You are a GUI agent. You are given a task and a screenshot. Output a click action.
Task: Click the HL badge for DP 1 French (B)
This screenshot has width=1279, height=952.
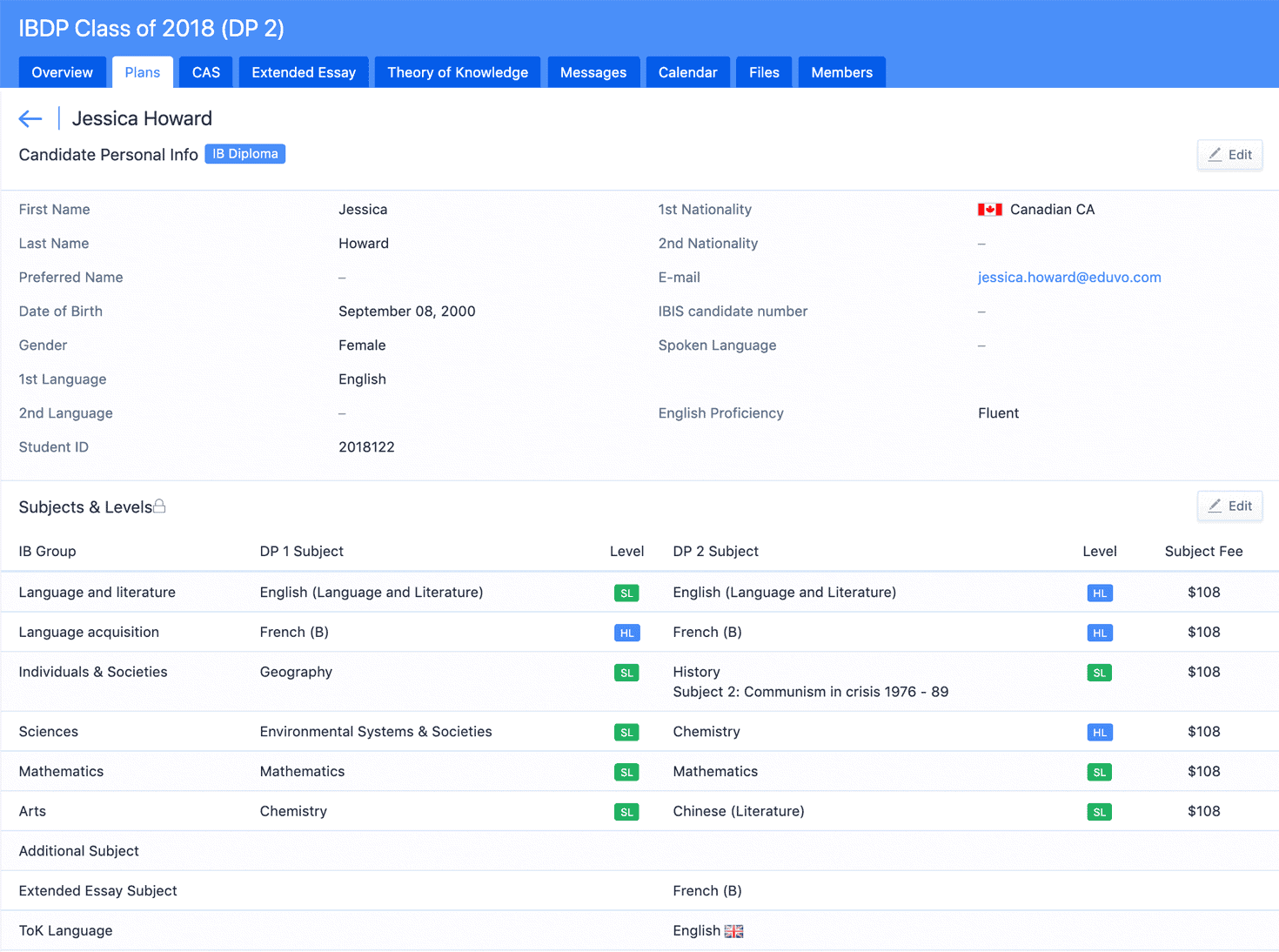click(626, 633)
